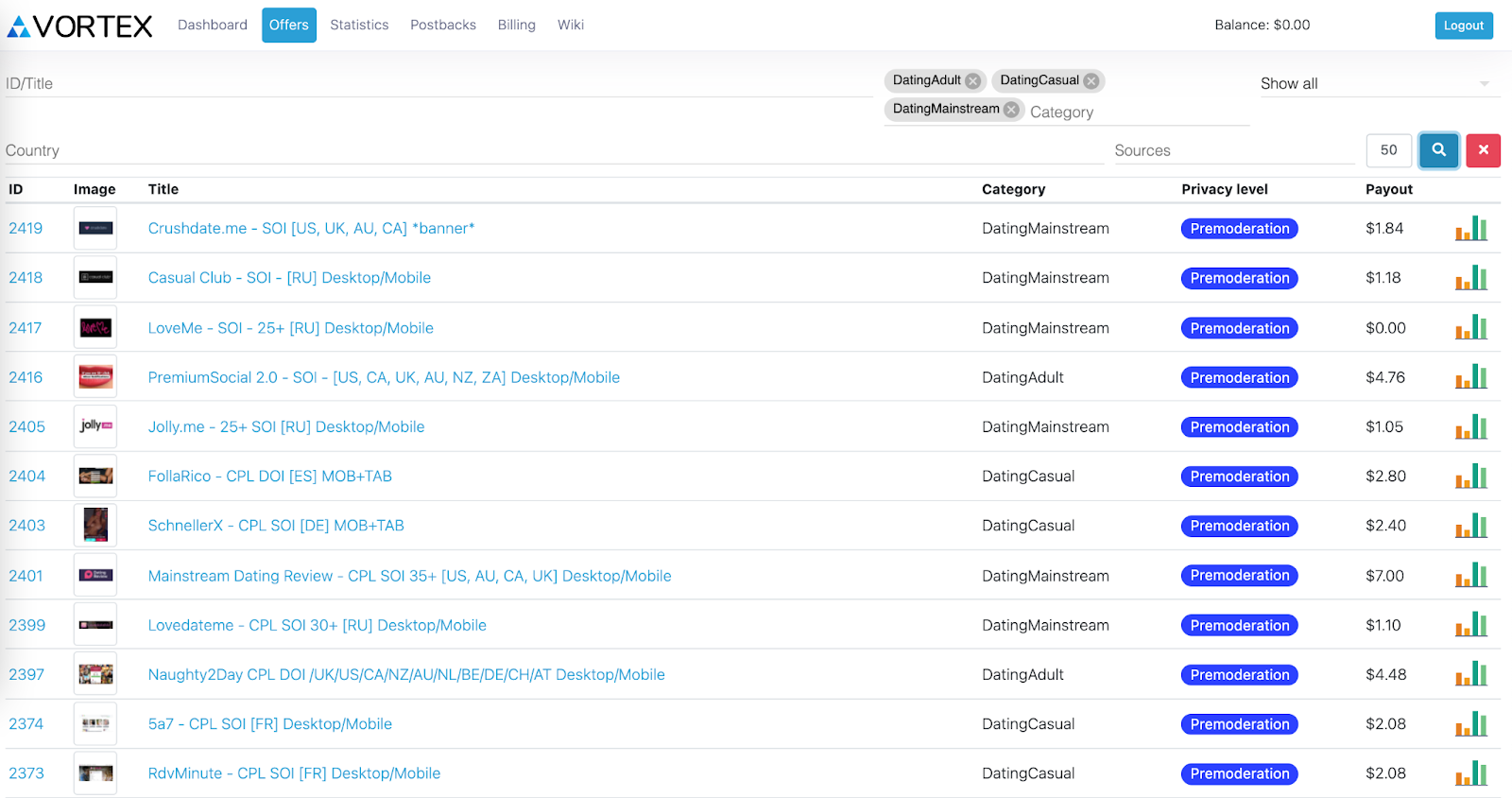Open Crushdate.me SOI offer link
This screenshot has width=1512, height=798.
click(x=311, y=229)
